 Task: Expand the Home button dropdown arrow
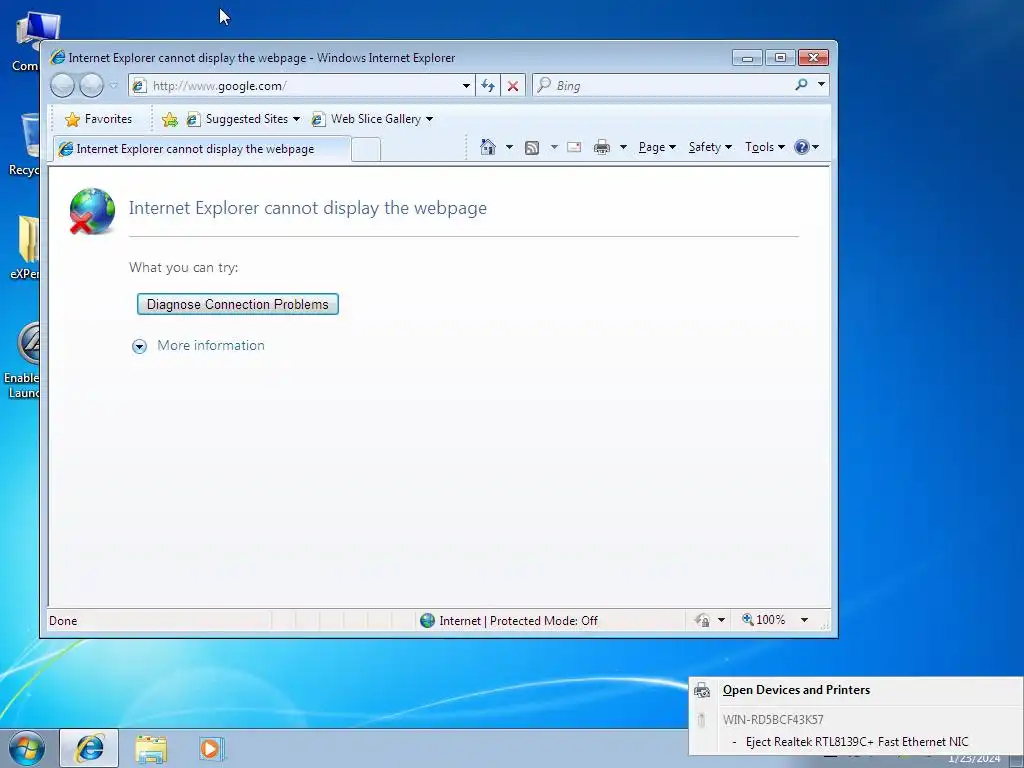click(x=509, y=147)
